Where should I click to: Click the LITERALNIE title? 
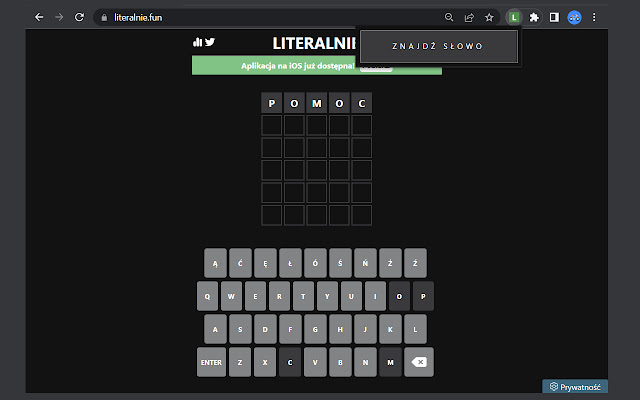coord(314,43)
